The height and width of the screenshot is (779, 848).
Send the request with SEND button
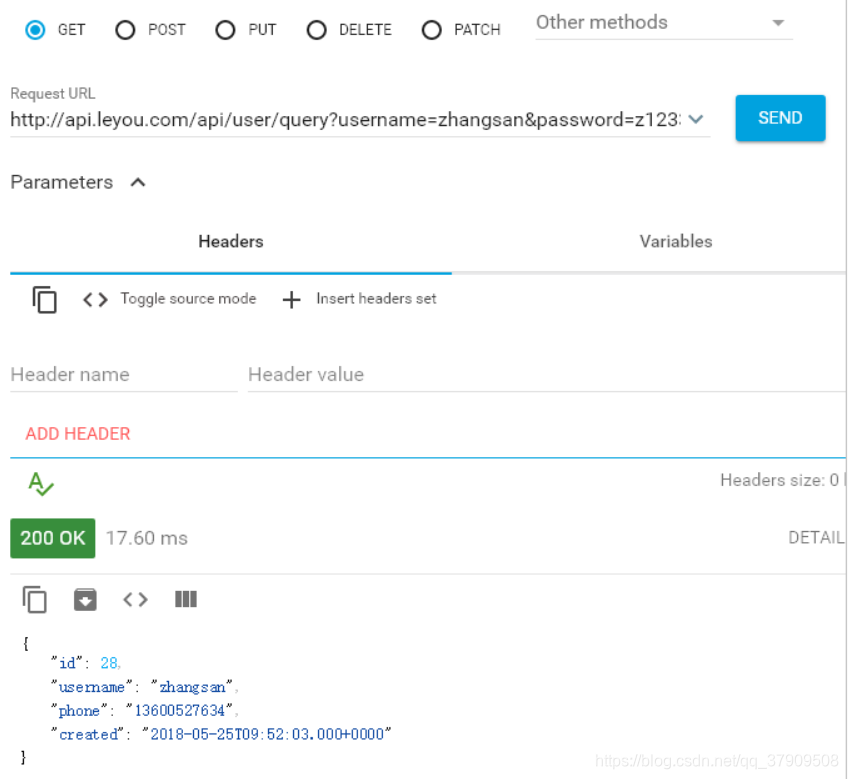pyautogui.click(x=780, y=118)
